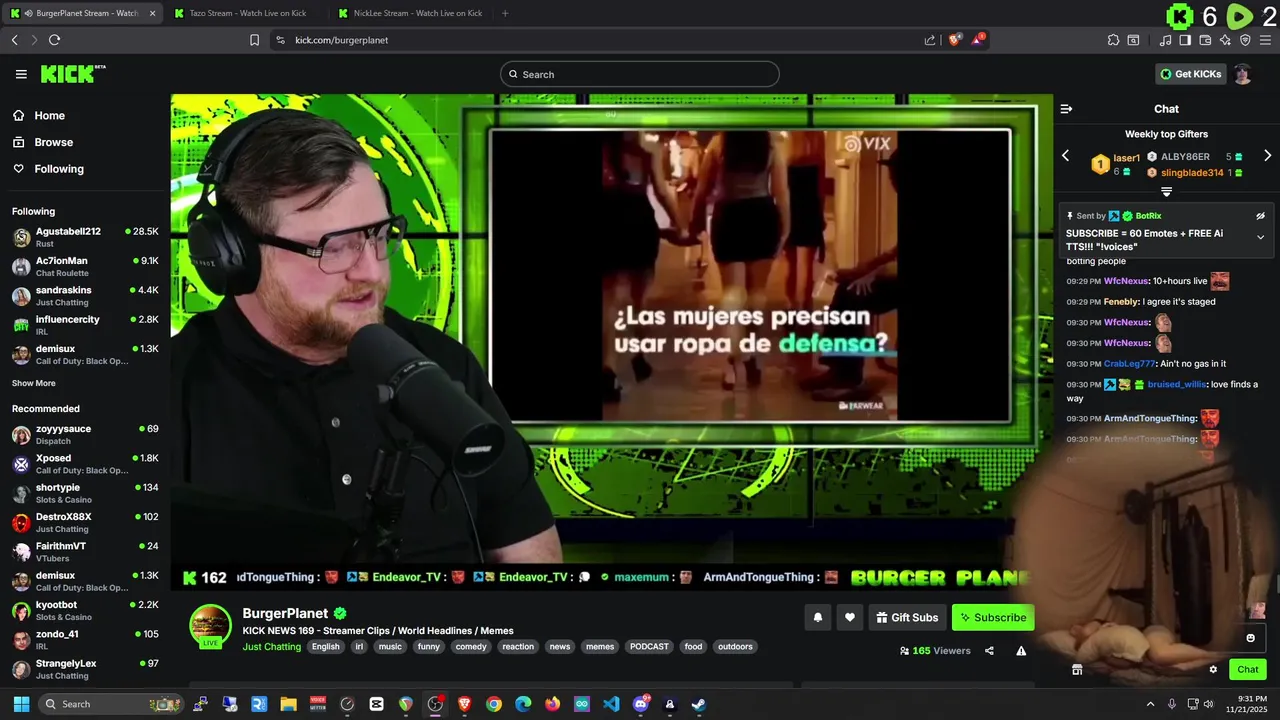Switch to NickLee Stream tab

(410, 13)
